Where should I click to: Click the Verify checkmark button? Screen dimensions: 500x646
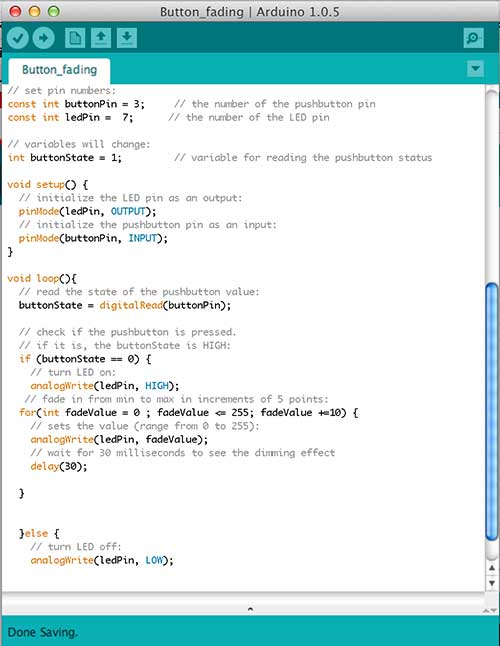coord(18,38)
